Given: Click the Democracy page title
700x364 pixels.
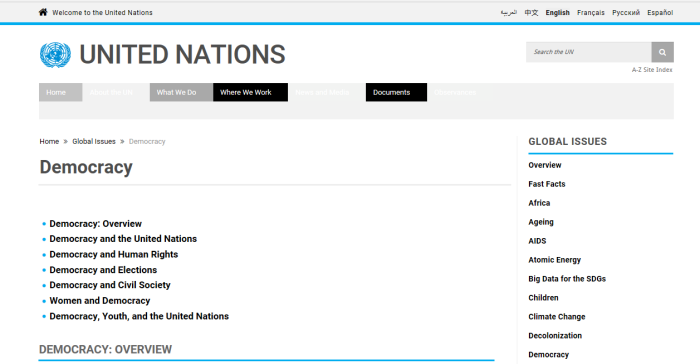Looking at the screenshot, I should [x=86, y=167].
